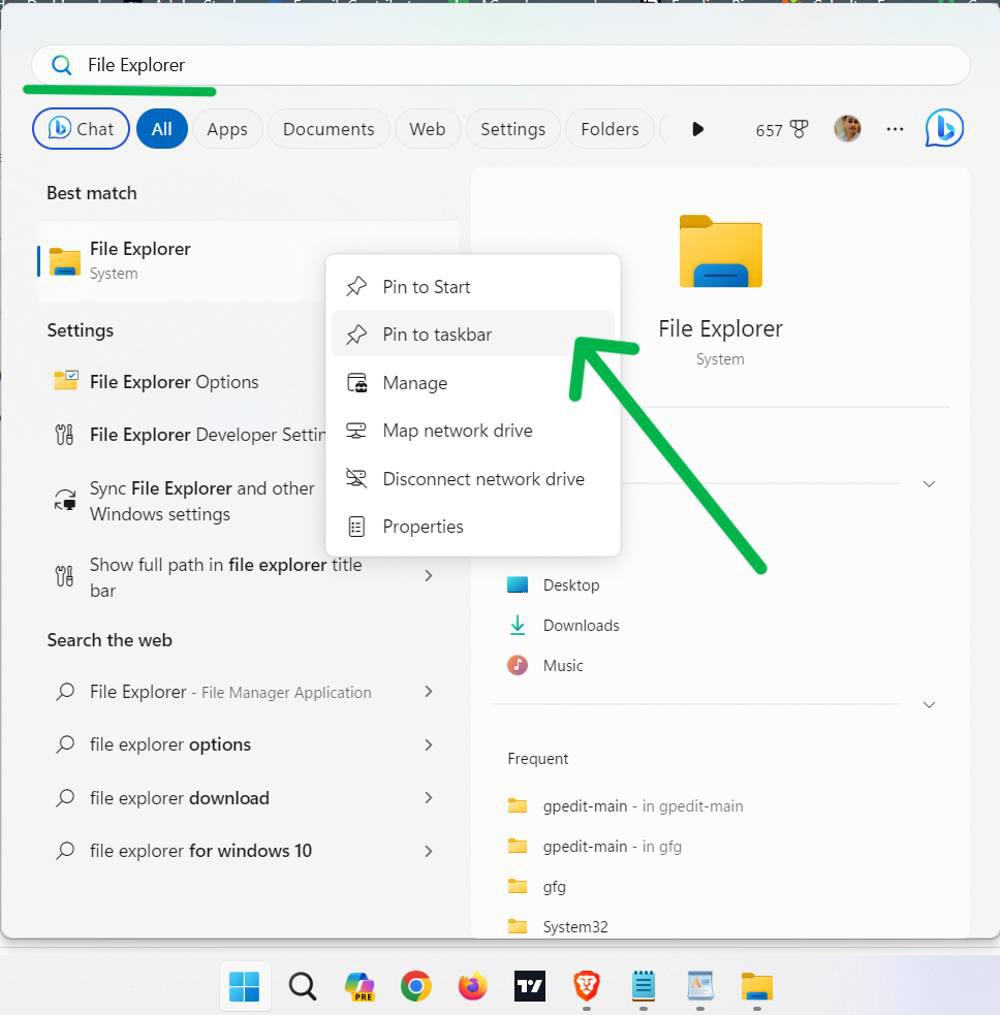The height and width of the screenshot is (1015, 1000).
Task: Choose Pin to Start in context menu
Action: click(473, 287)
